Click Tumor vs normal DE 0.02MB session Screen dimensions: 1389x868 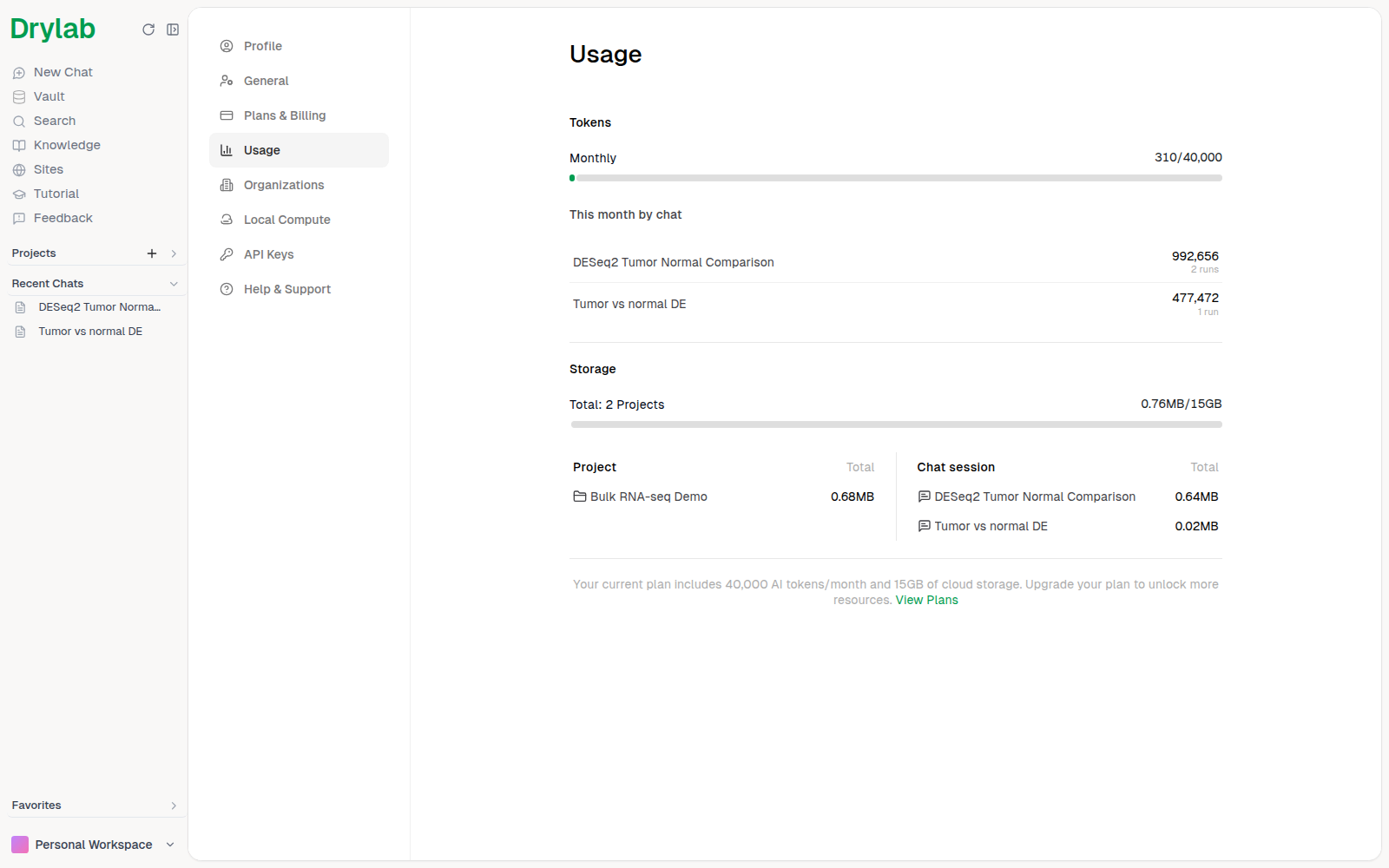pyautogui.click(x=1068, y=526)
